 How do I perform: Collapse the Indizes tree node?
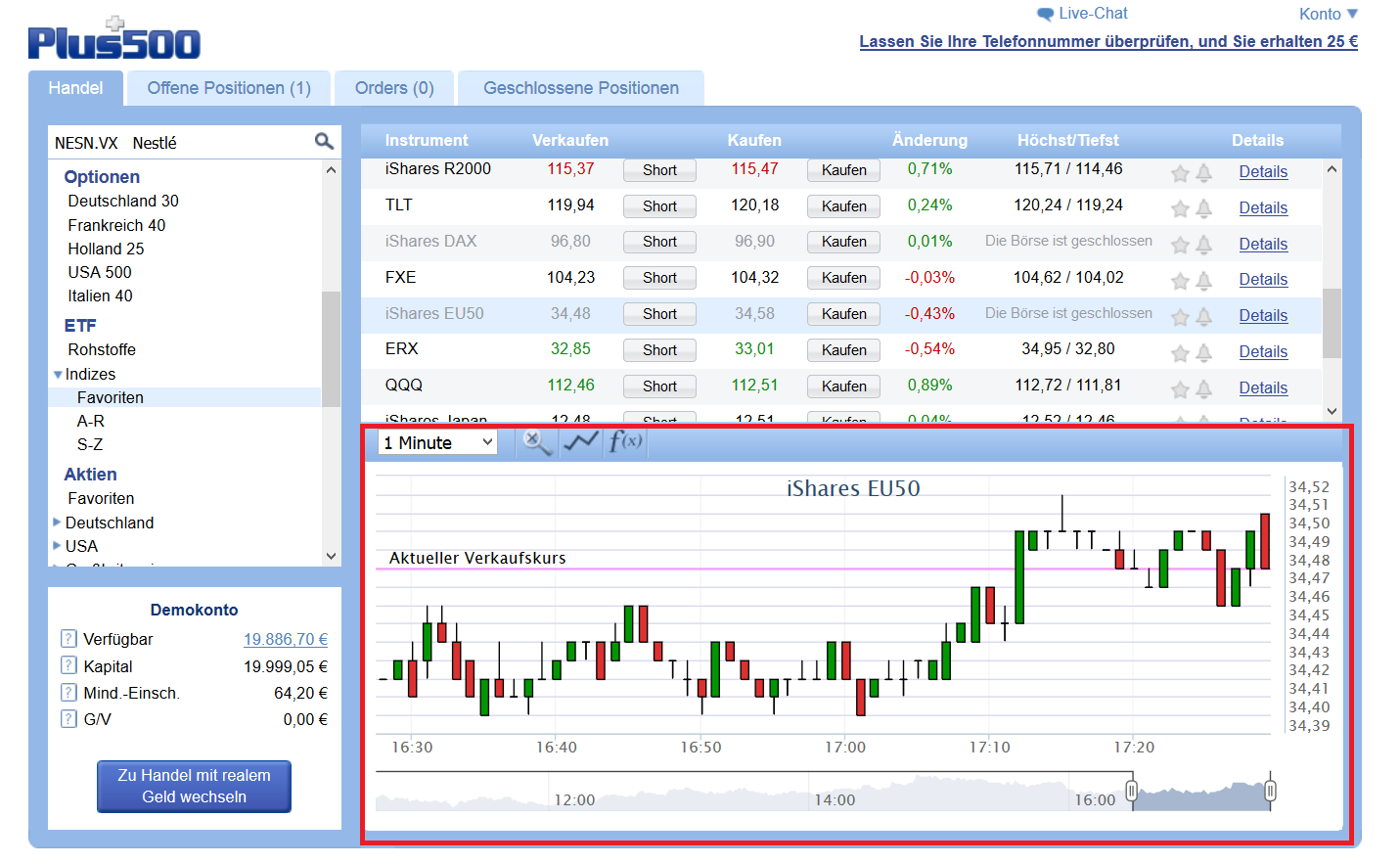(58, 375)
